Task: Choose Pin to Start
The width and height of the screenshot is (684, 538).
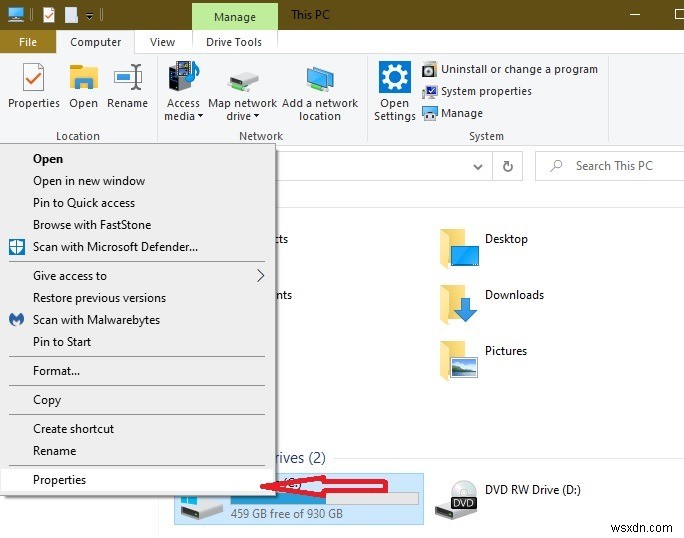Action: coord(137,342)
